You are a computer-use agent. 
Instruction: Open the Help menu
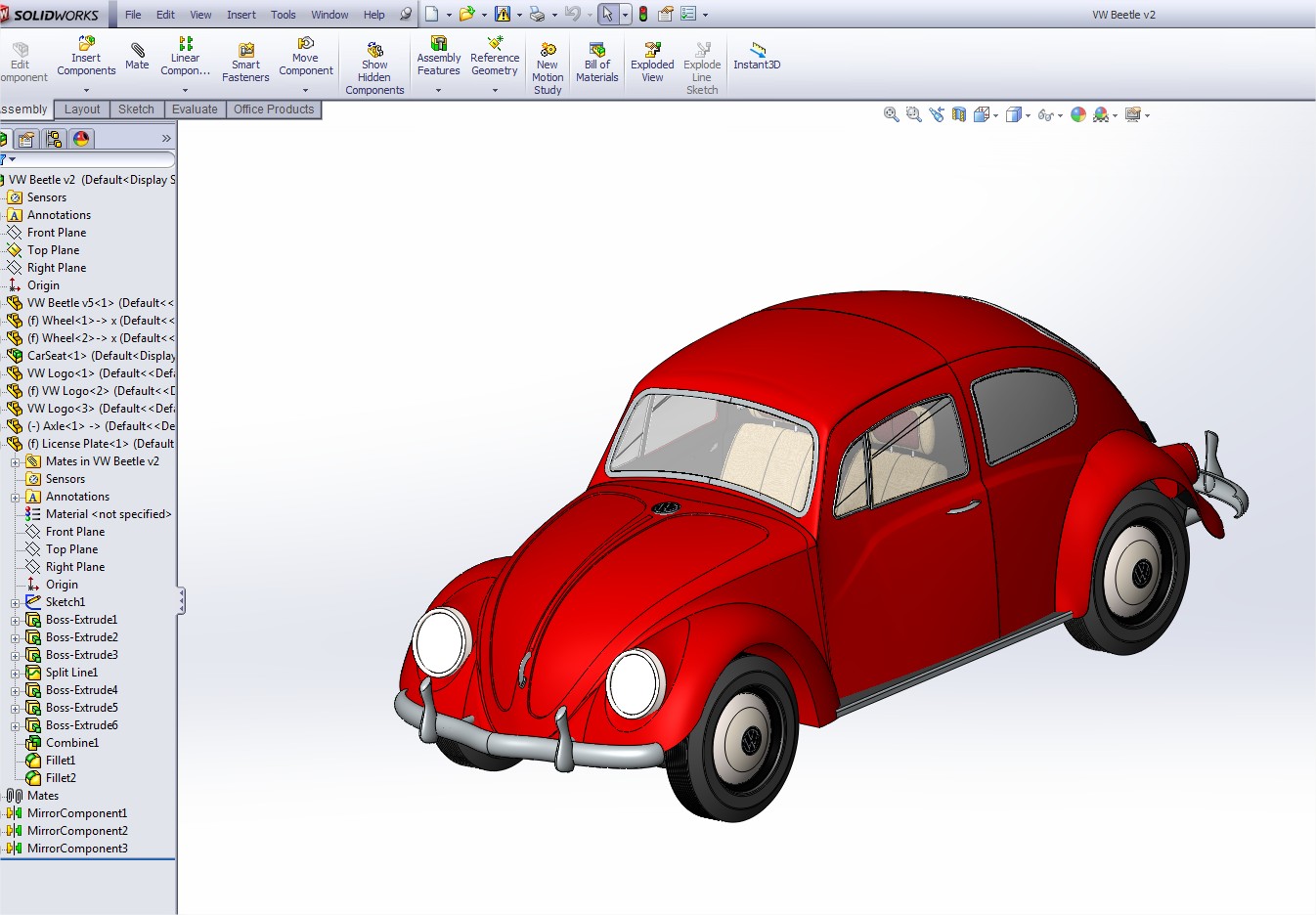374,15
